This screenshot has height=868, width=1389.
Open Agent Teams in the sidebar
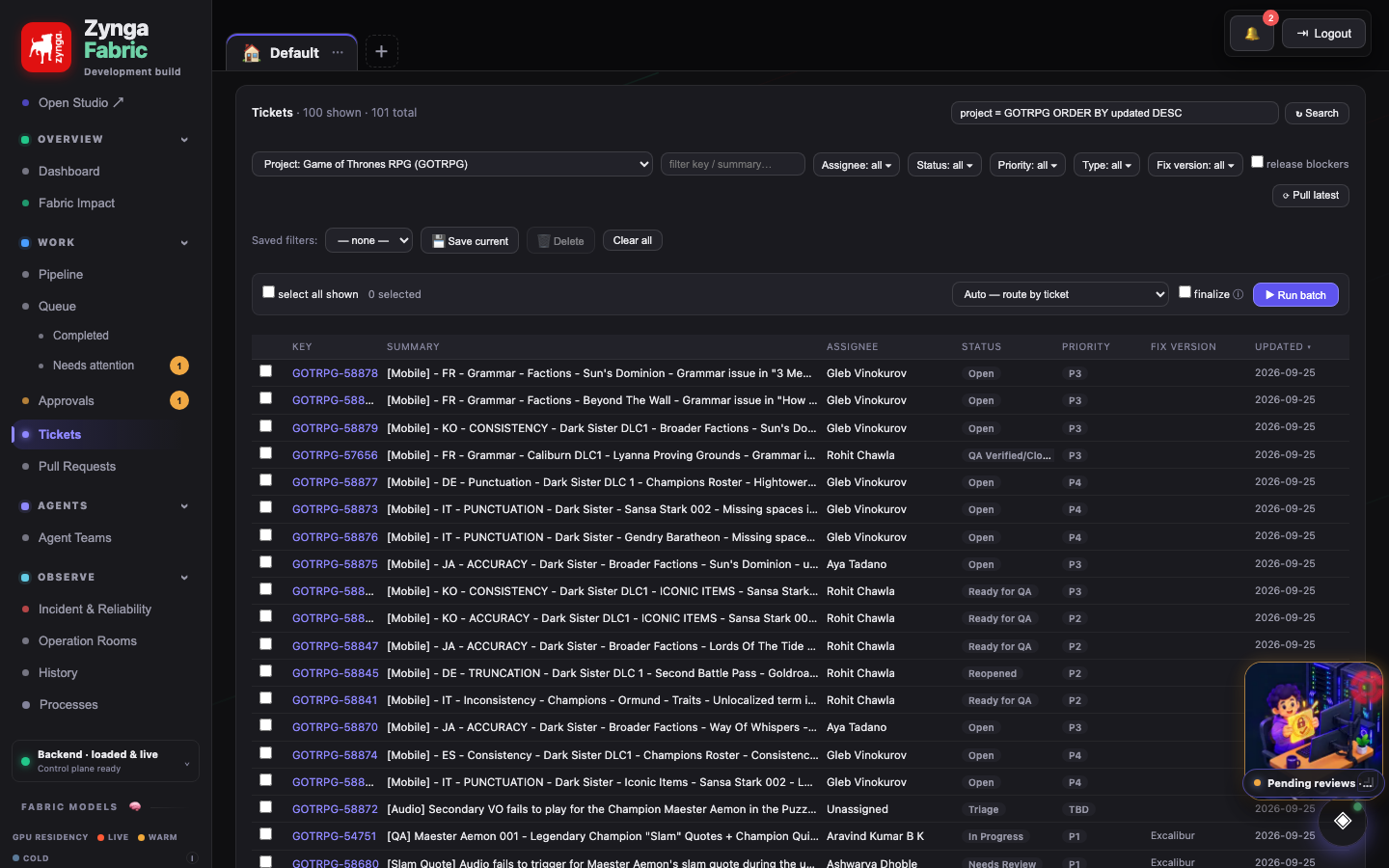(x=75, y=538)
